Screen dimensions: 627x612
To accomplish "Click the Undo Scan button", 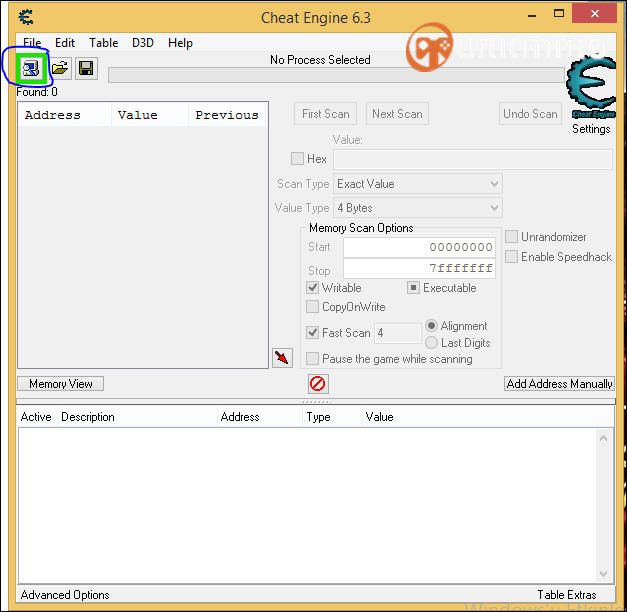I will (x=531, y=114).
